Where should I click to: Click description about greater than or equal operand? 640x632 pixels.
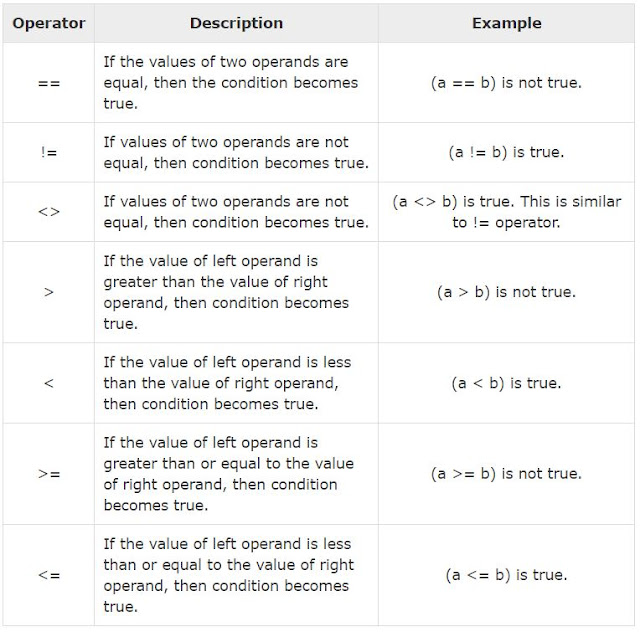(229, 474)
